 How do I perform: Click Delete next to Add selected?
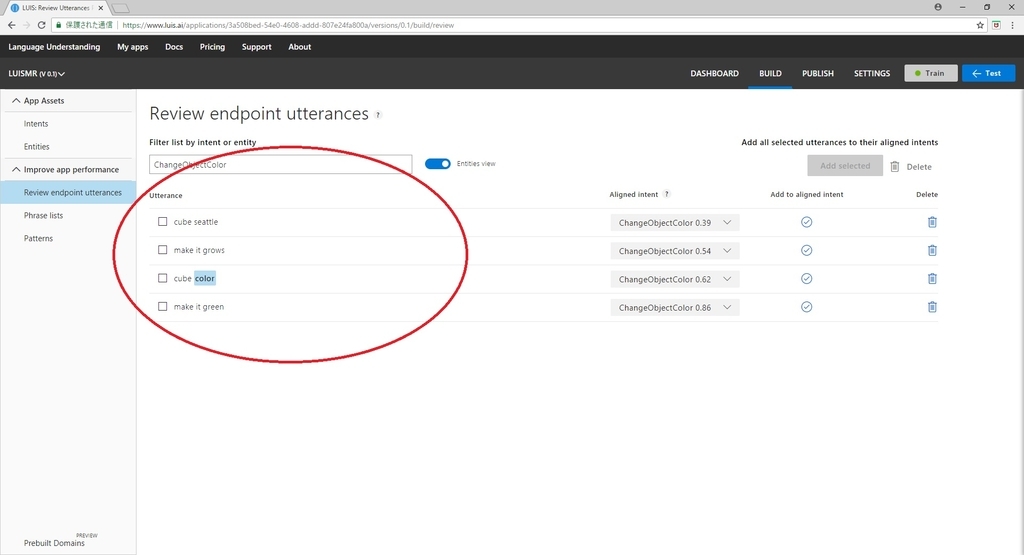click(x=912, y=166)
